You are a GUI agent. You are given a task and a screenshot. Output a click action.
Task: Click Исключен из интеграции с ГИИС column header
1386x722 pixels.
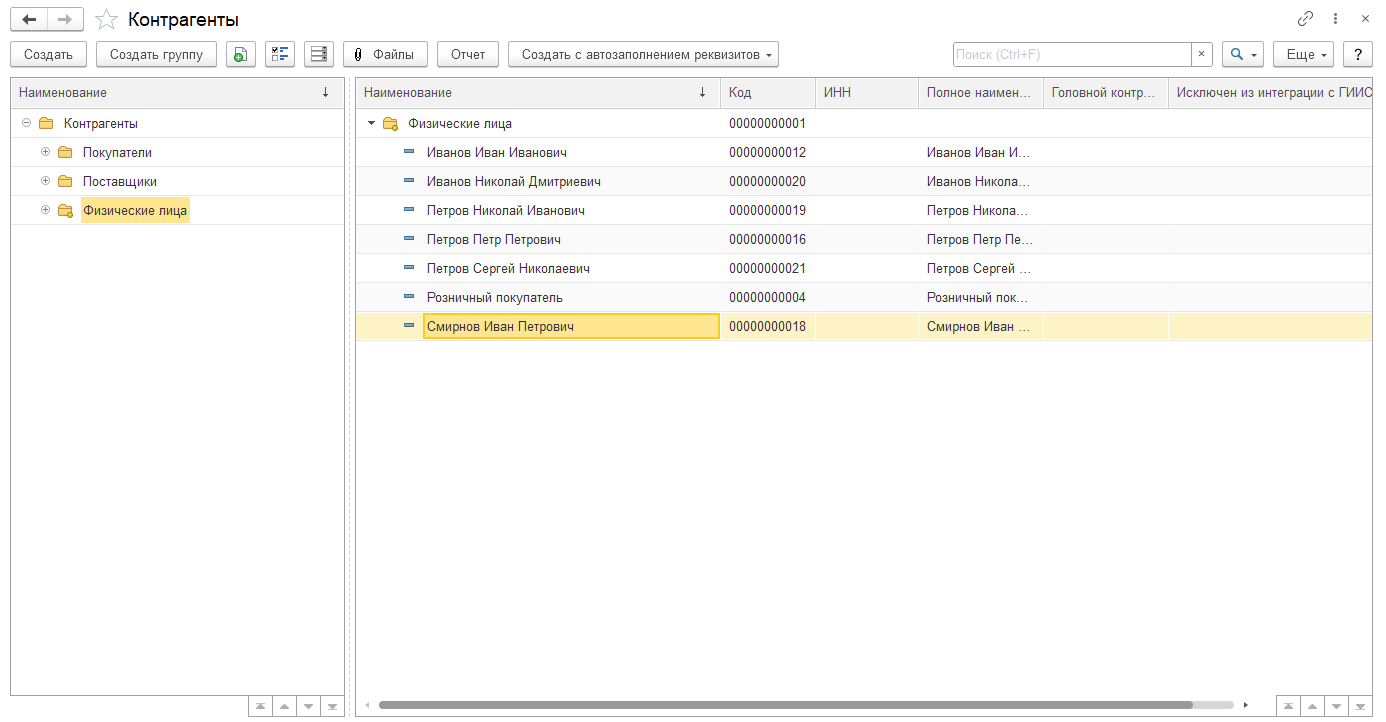pos(1270,92)
